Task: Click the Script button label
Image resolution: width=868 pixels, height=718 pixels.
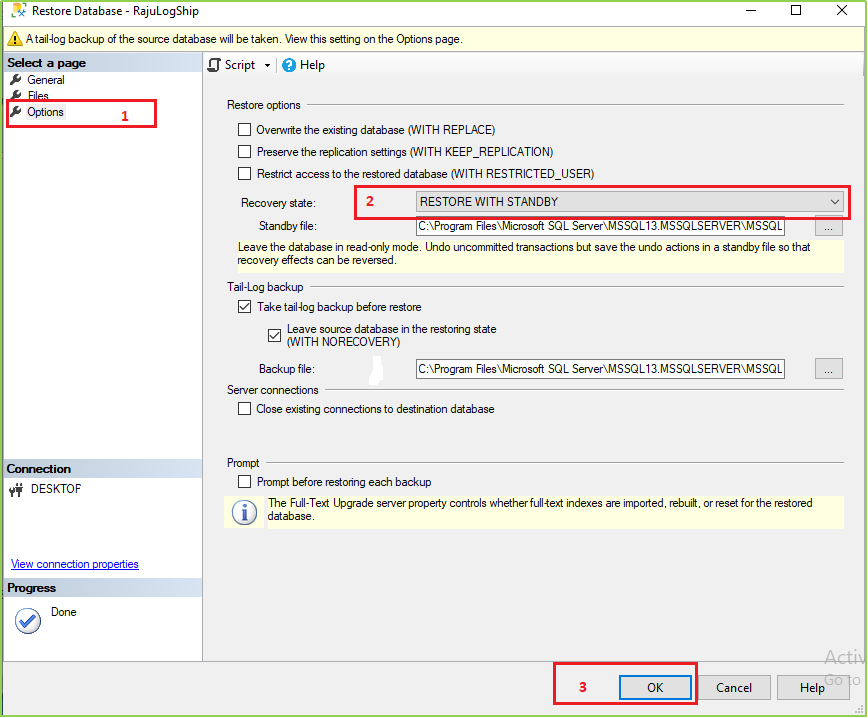Action: [x=240, y=65]
